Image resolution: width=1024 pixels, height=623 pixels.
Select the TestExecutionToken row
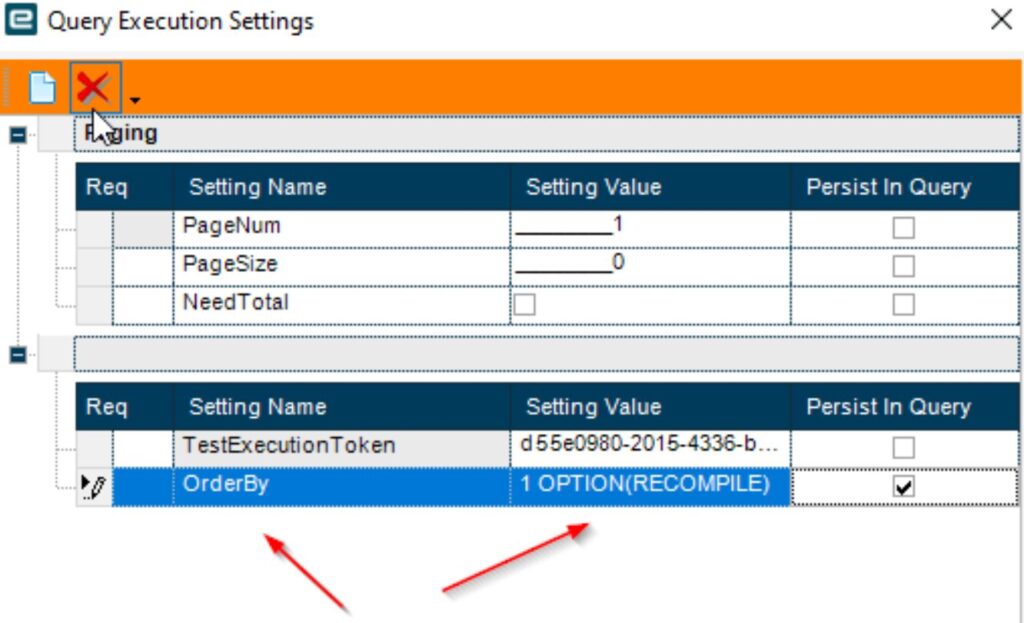(547, 447)
